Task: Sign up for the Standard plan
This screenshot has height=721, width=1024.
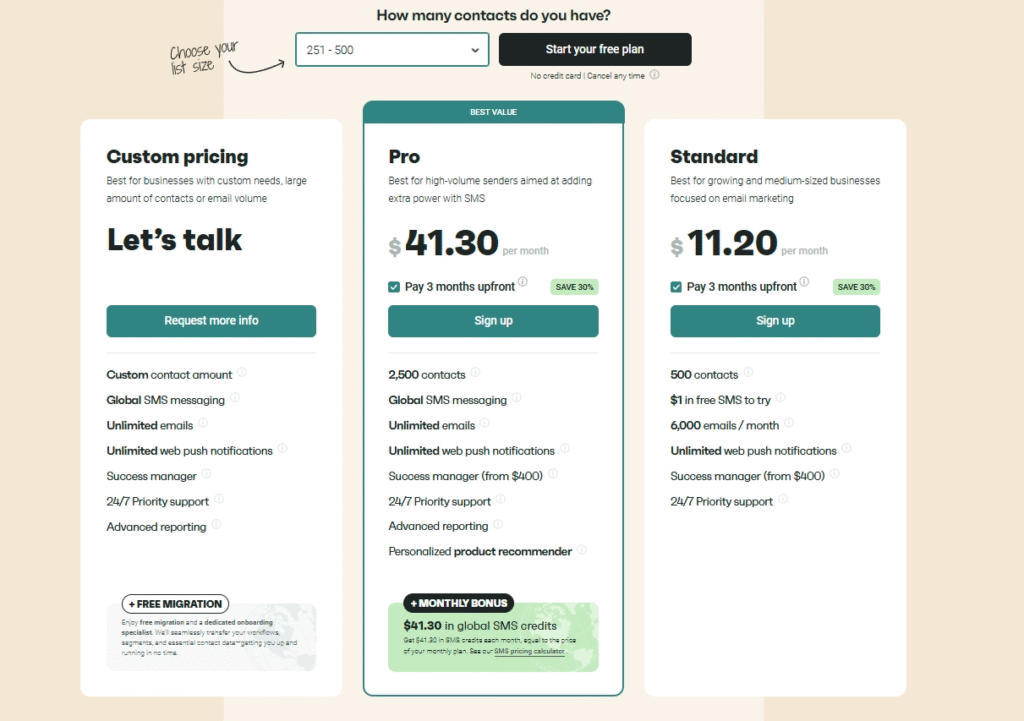Action: (775, 321)
